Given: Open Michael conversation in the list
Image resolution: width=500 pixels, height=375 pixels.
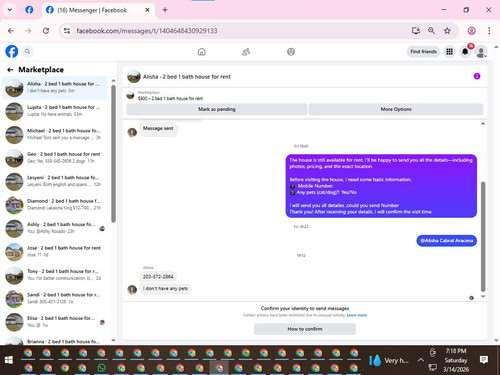Looking at the screenshot, I should tap(55, 134).
